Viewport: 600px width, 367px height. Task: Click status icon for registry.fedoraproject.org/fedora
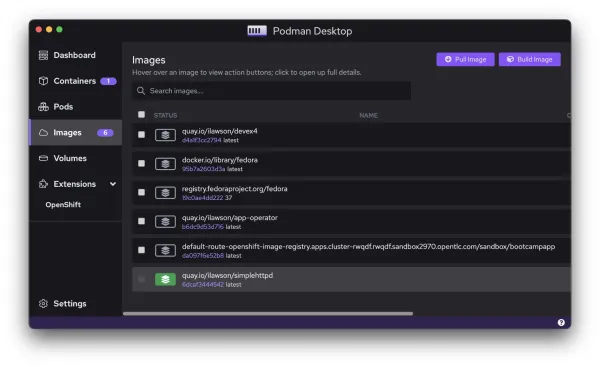[x=165, y=192]
